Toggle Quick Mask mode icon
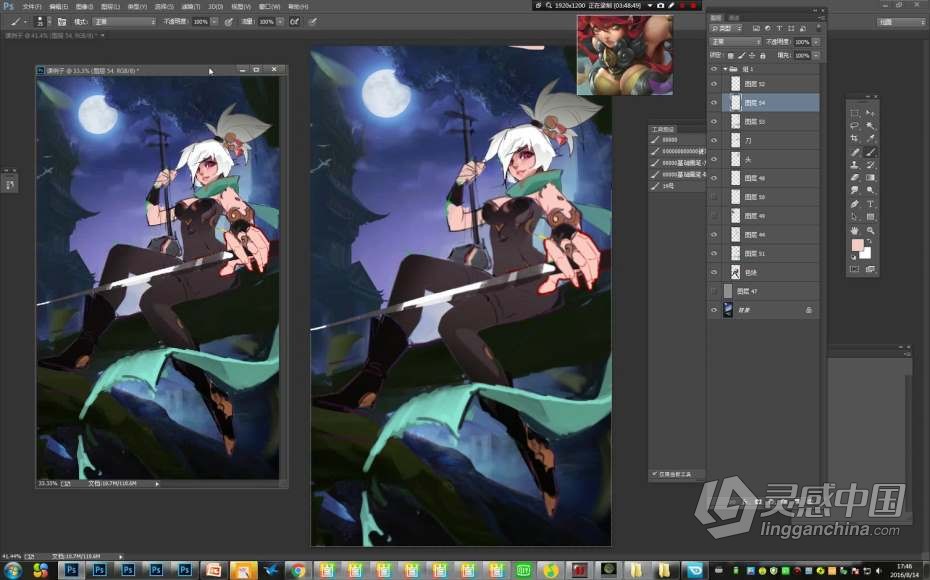 pos(854,269)
